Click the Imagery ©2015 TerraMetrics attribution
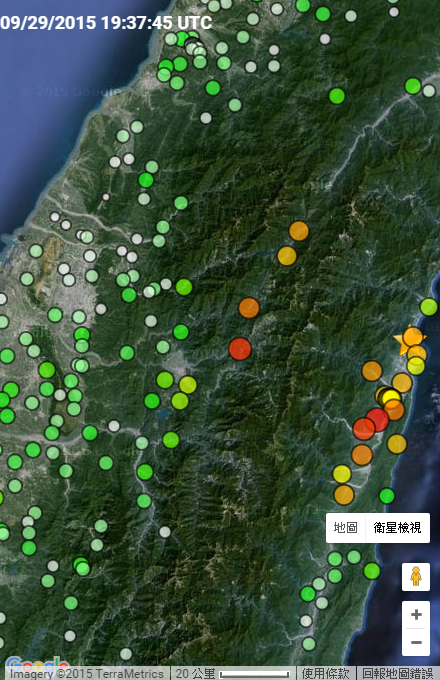 coord(87,674)
